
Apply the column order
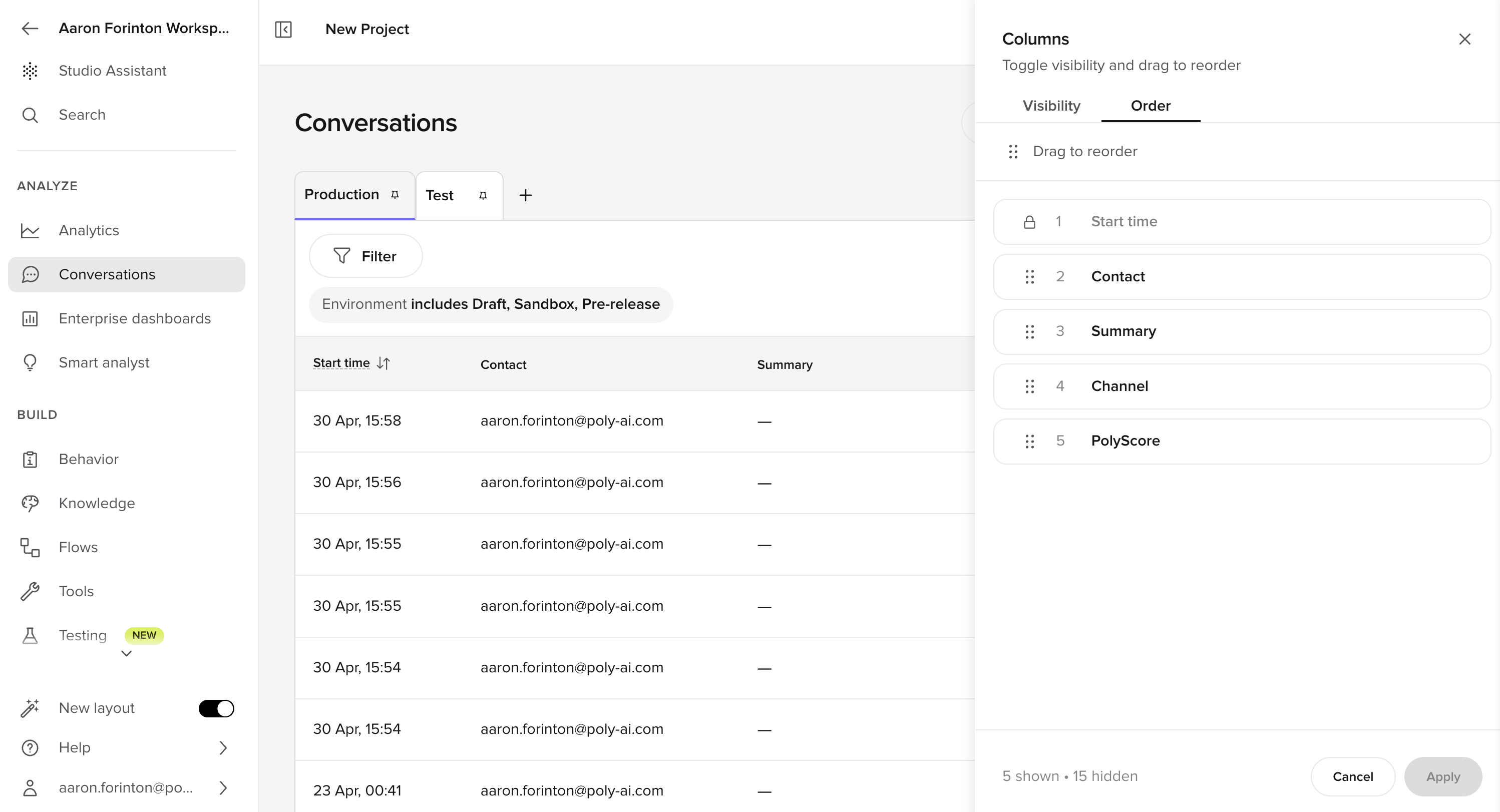coord(1443,776)
